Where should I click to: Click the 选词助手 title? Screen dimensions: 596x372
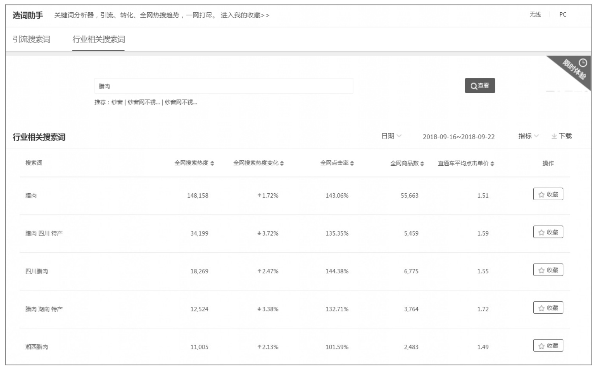tap(28, 15)
